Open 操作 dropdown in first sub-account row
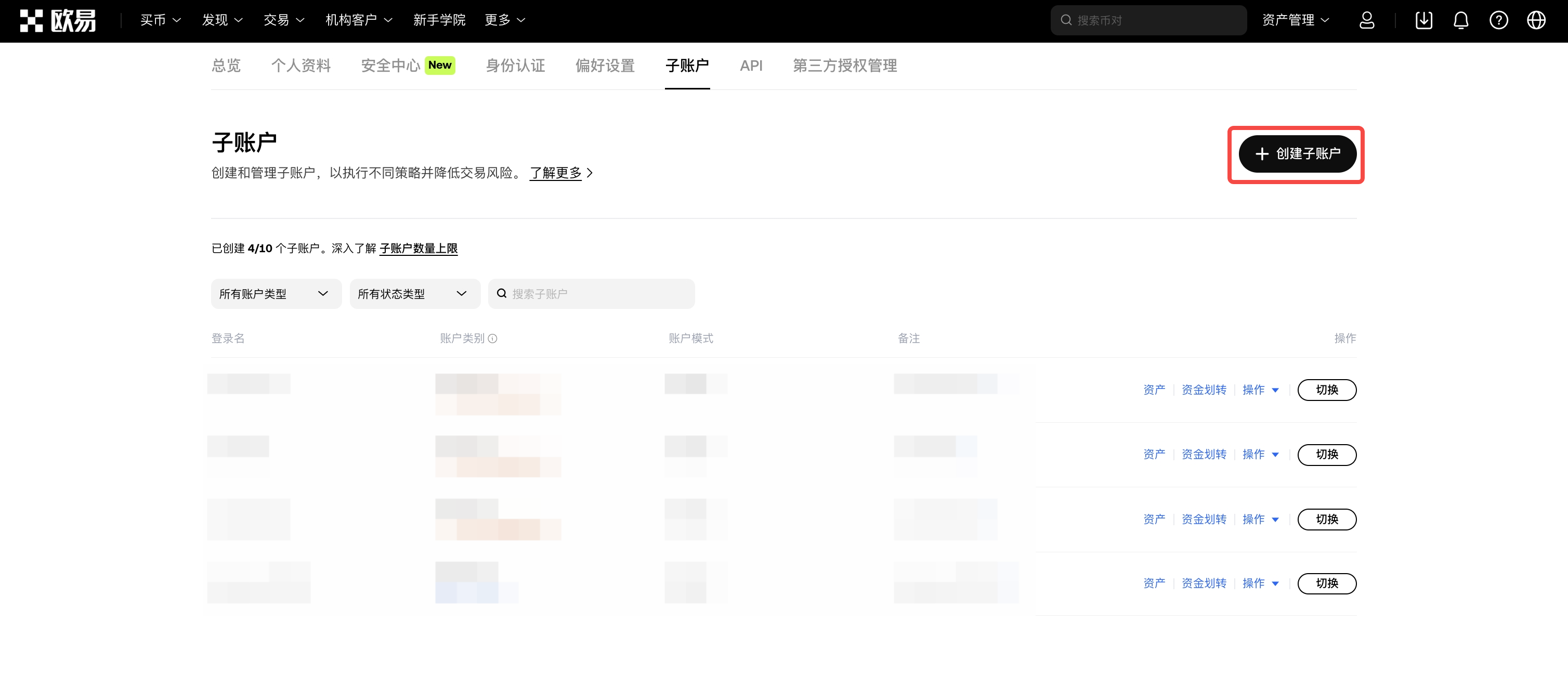 1260,390
